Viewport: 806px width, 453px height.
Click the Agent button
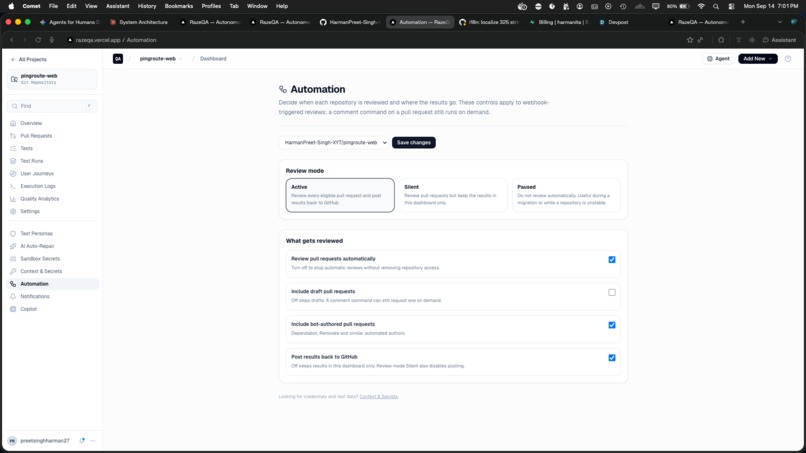[718, 59]
